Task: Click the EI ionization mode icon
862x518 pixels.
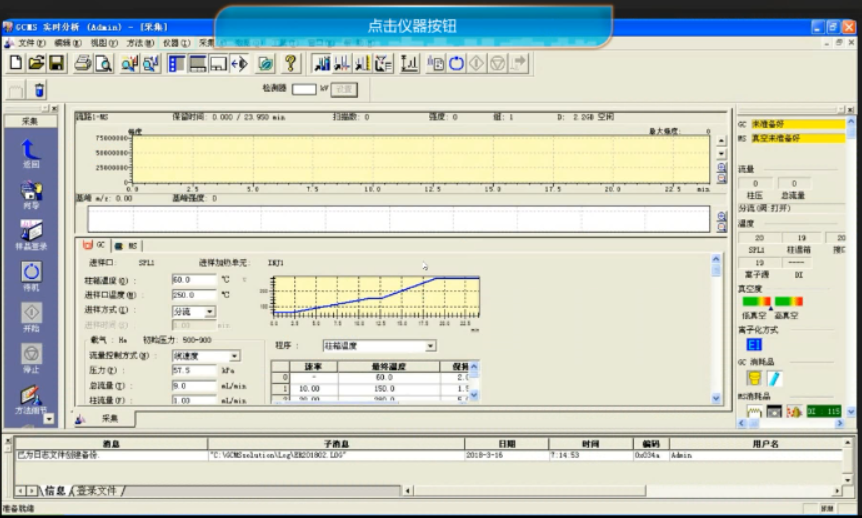Action: point(755,344)
